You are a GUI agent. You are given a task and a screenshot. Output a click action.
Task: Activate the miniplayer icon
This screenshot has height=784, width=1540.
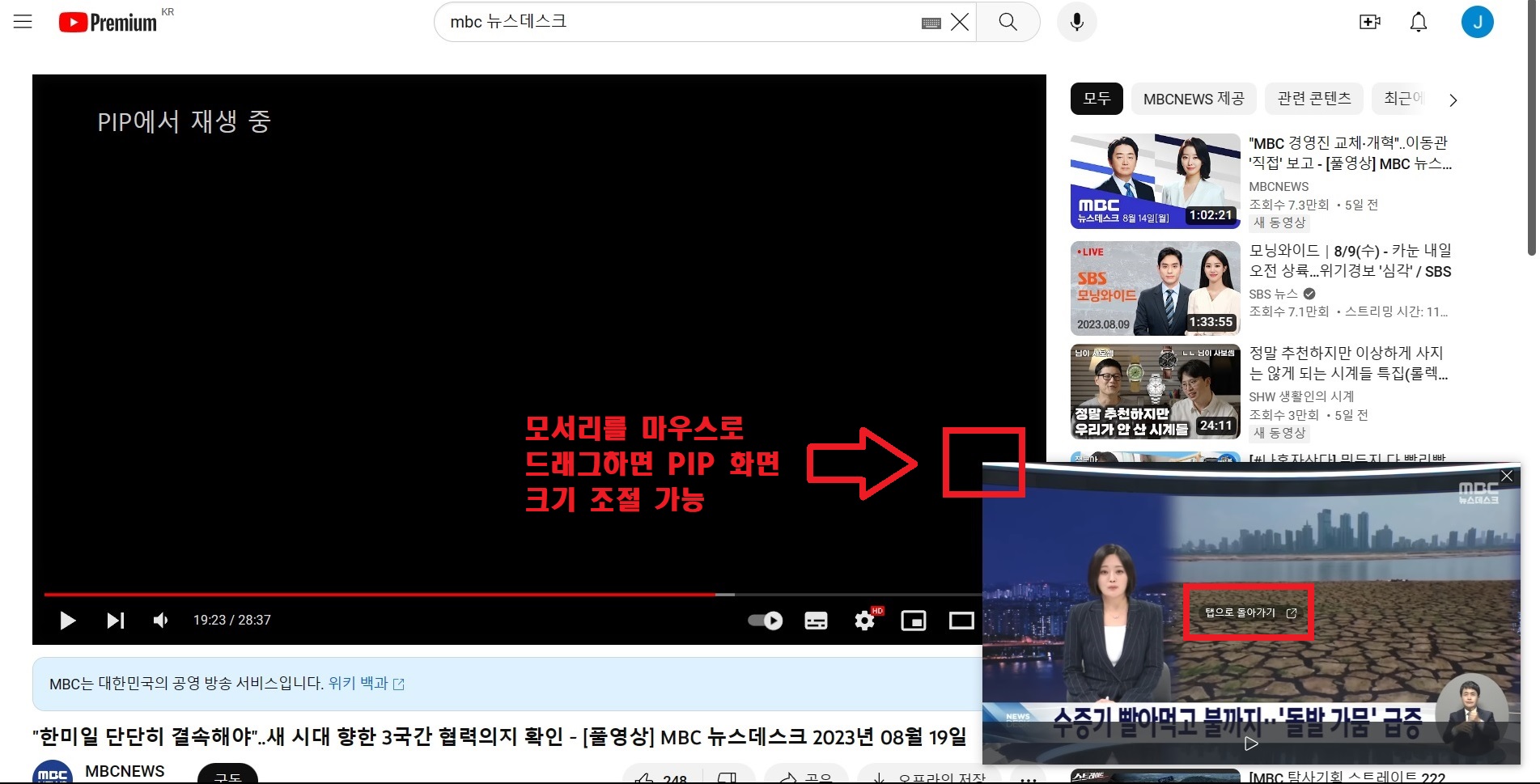[913, 621]
